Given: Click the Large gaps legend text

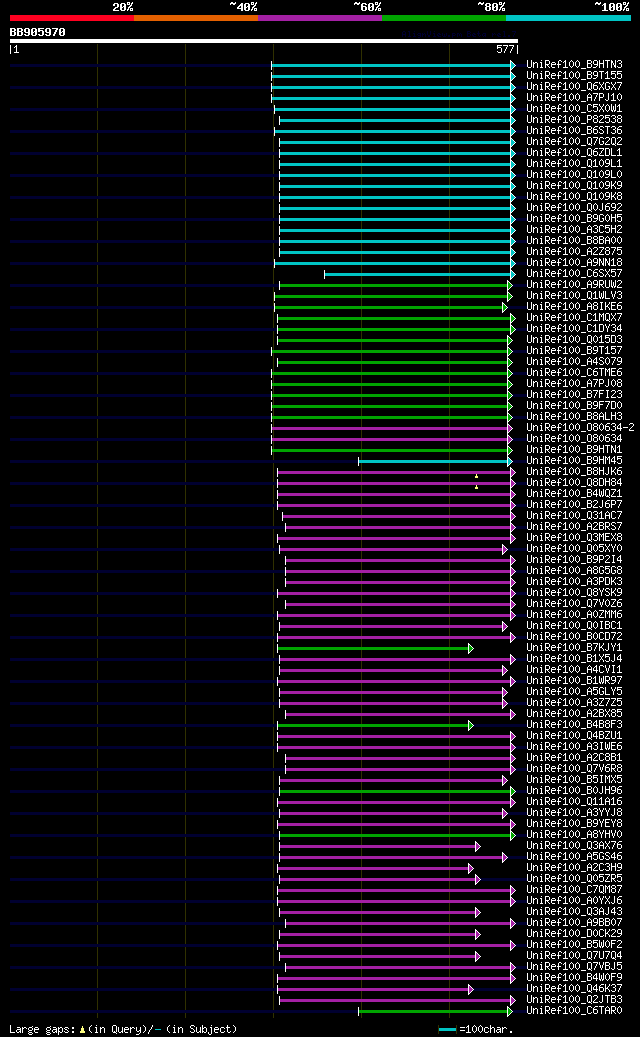Looking at the screenshot, I should click(123, 1029).
